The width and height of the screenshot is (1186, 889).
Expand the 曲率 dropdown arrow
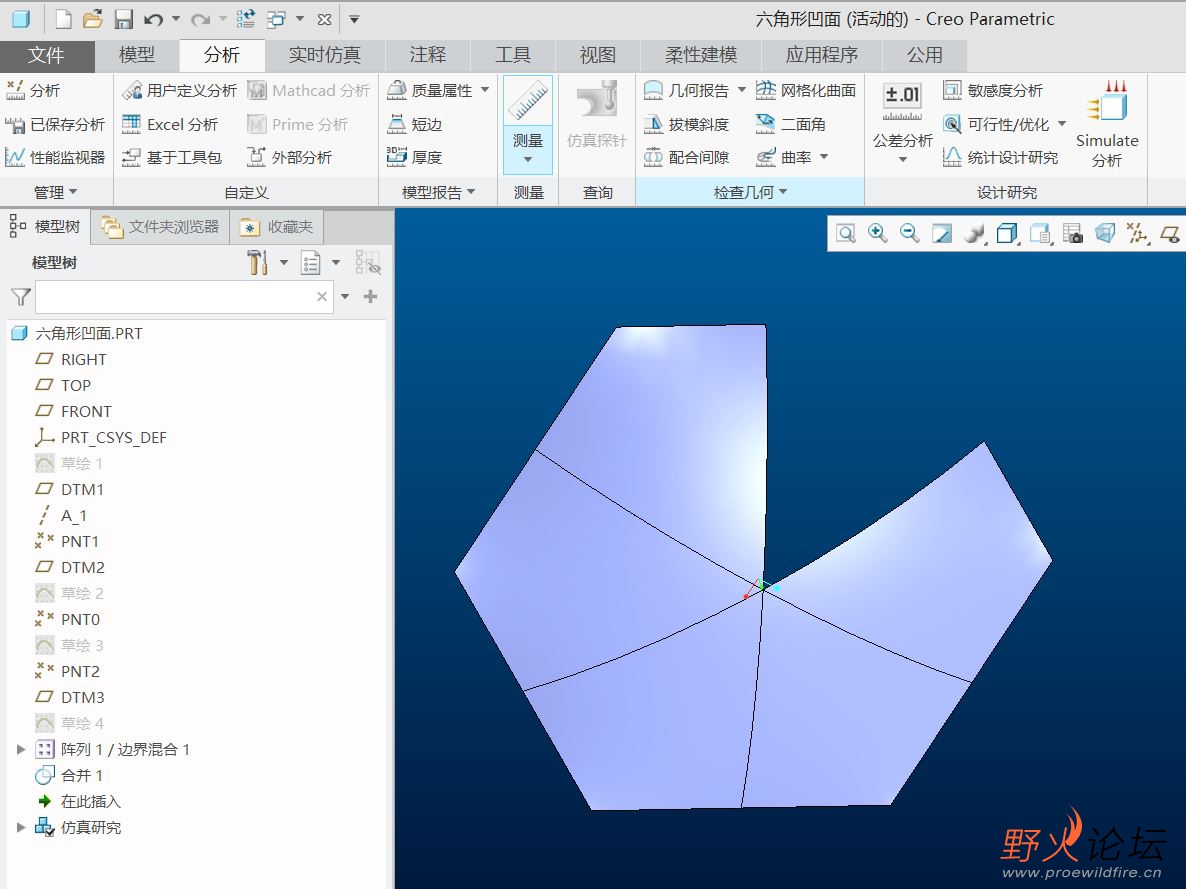pyautogui.click(x=824, y=157)
